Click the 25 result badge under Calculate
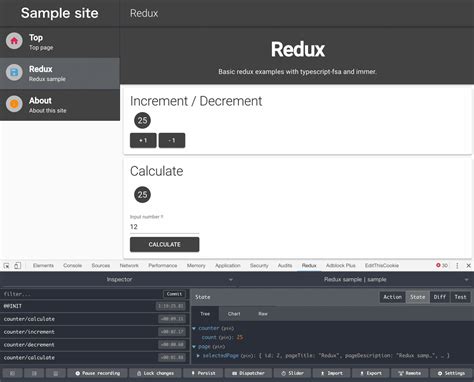474x382 pixels. (x=142, y=195)
